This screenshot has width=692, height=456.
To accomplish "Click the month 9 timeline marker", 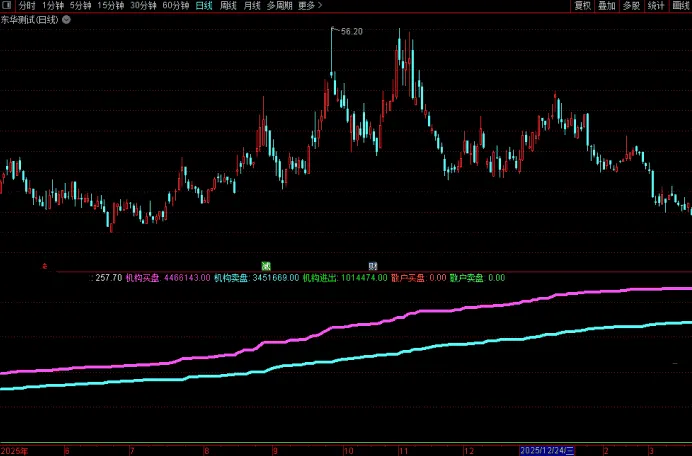I will (x=275, y=451).
